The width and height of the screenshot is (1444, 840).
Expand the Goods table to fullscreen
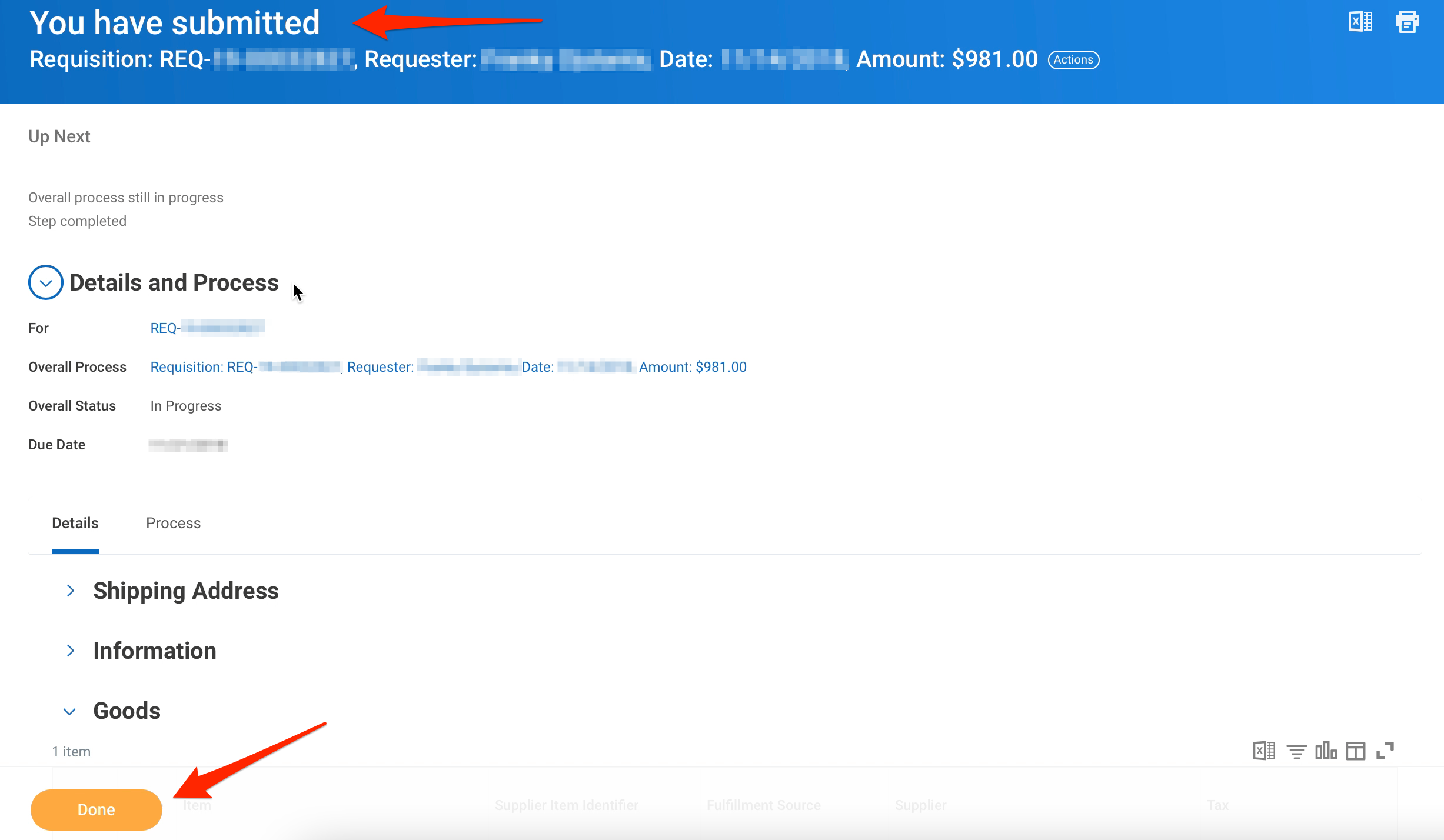point(1385,751)
